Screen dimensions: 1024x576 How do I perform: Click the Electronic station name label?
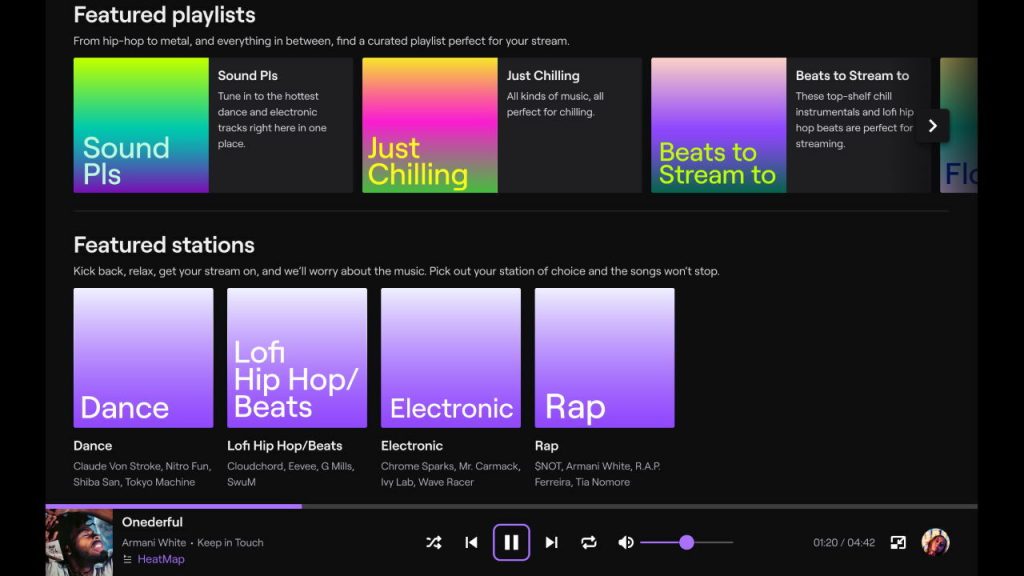411,445
